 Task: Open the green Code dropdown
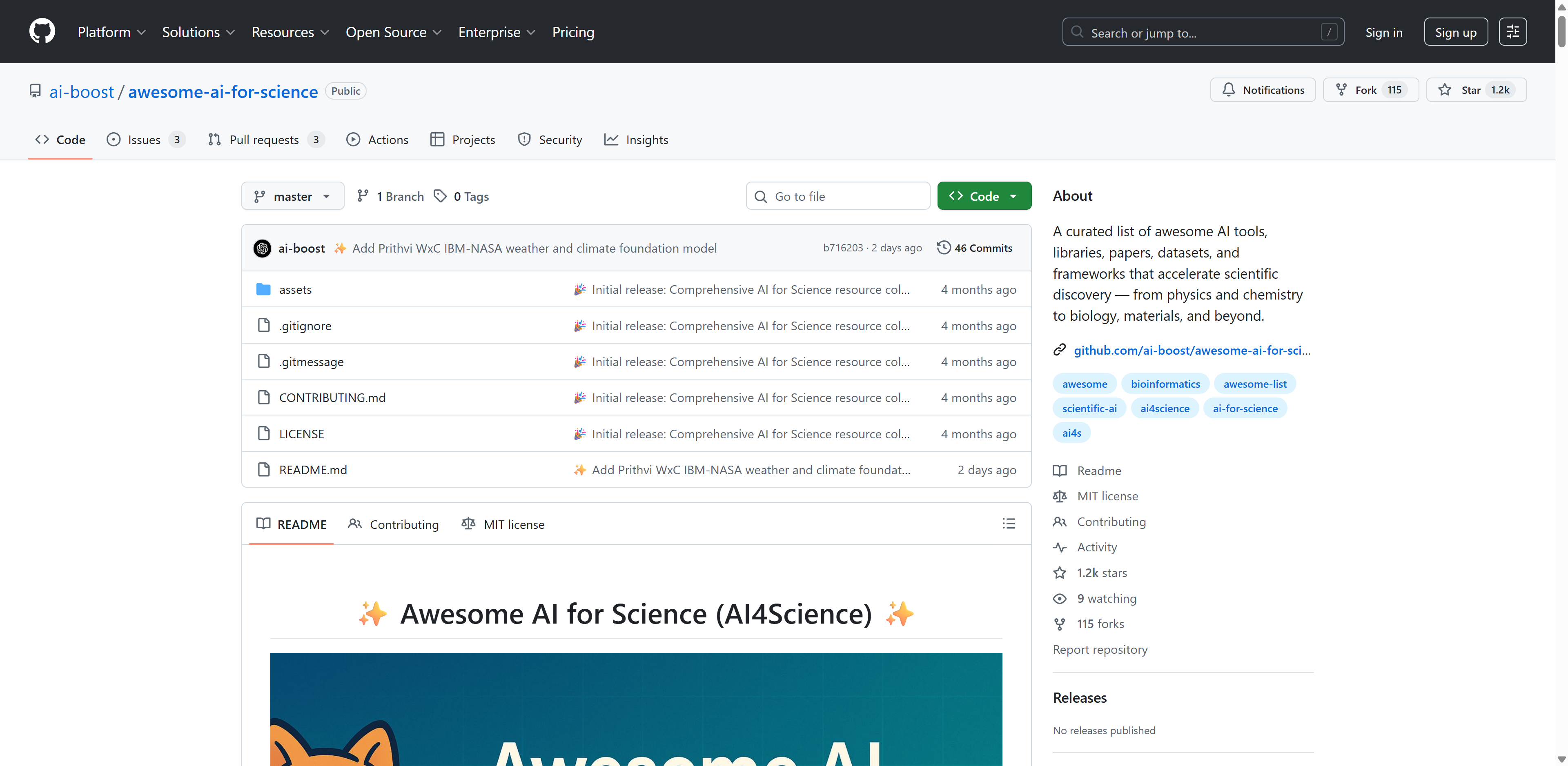pos(984,197)
